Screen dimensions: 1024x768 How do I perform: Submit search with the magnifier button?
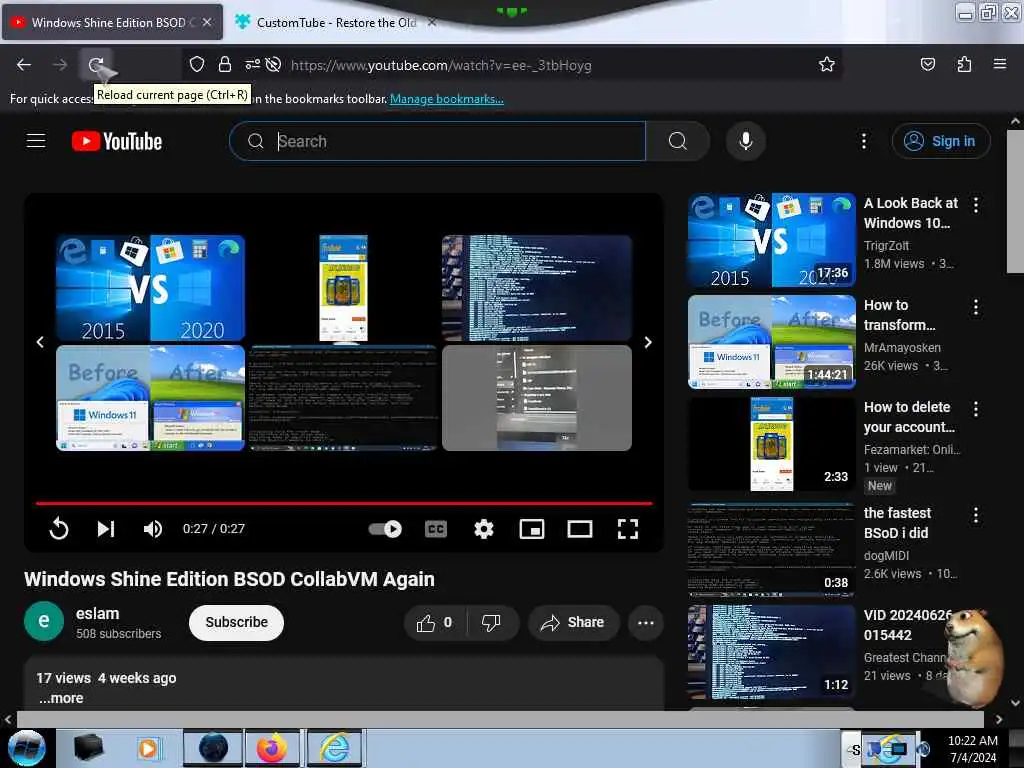coord(678,141)
